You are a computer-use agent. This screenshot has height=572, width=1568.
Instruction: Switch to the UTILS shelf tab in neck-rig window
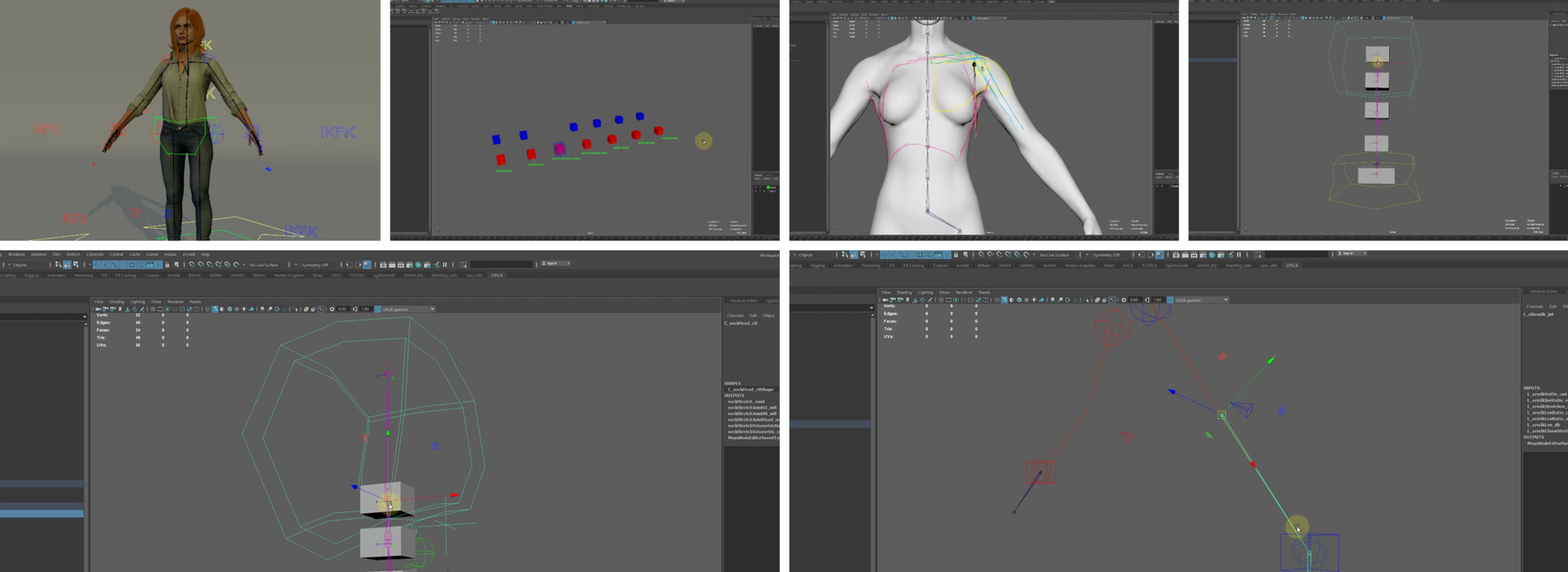coord(497,275)
